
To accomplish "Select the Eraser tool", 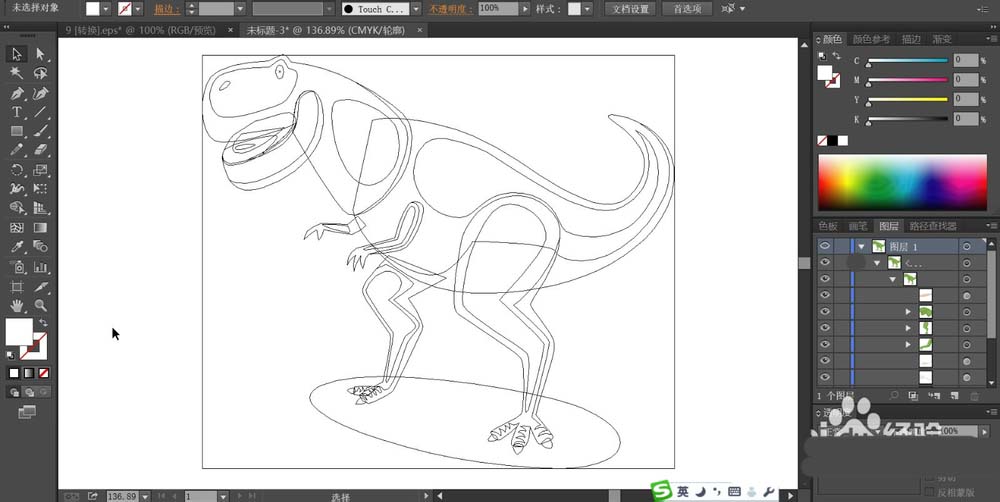I will [40, 151].
